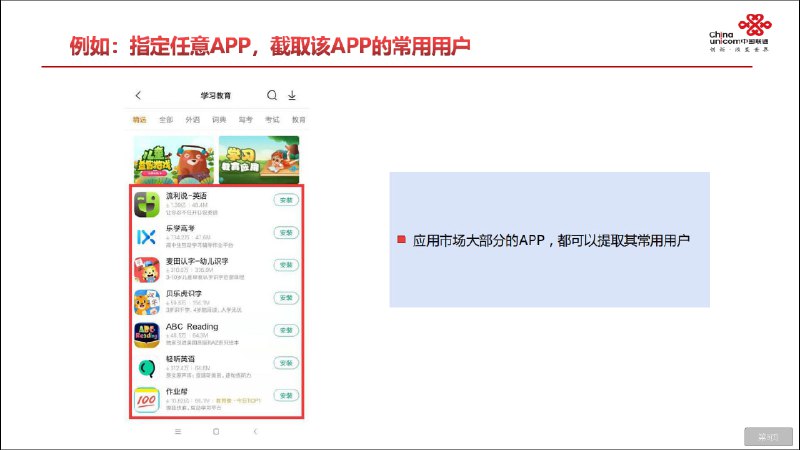Open the ABC Reading app icon
The width and height of the screenshot is (800, 450).
pos(147,335)
